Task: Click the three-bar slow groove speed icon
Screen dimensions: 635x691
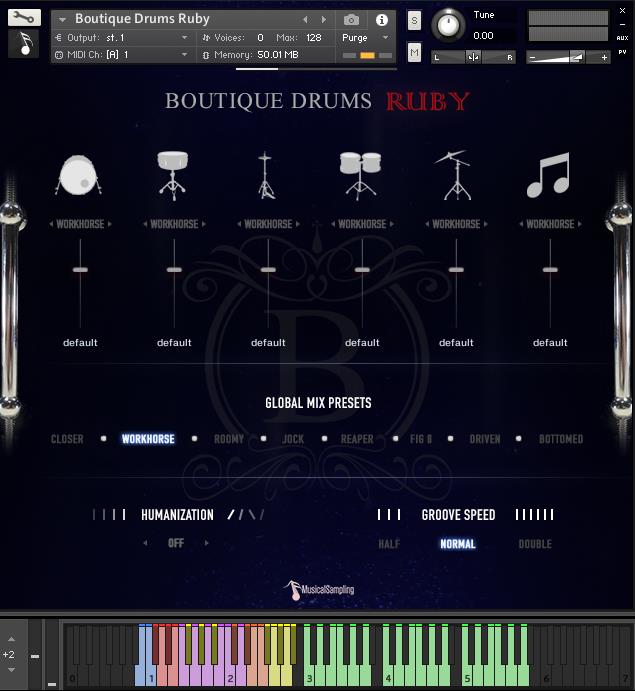Action: [x=389, y=515]
